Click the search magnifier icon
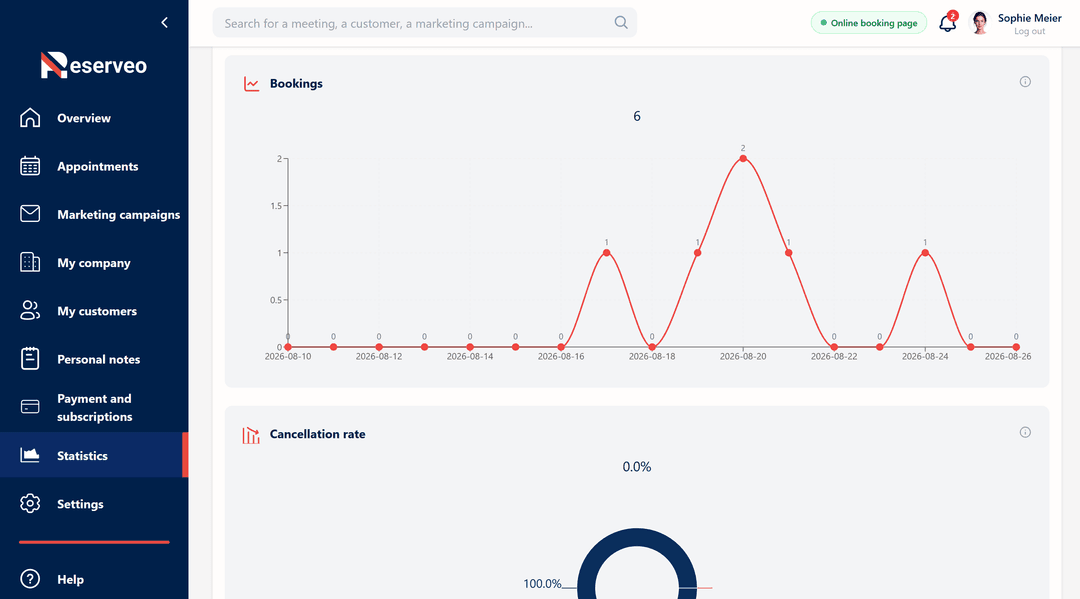The width and height of the screenshot is (1080, 599). tap(621, 23)
